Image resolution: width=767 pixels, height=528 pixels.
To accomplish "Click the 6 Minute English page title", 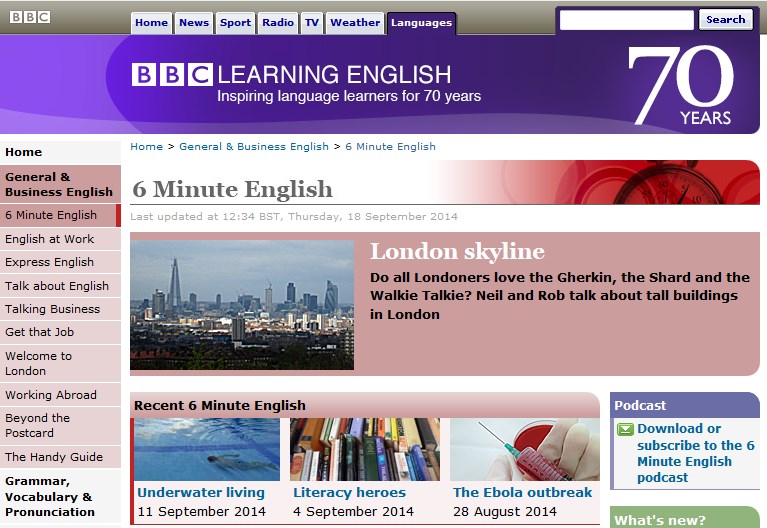I will coord(232,189).
